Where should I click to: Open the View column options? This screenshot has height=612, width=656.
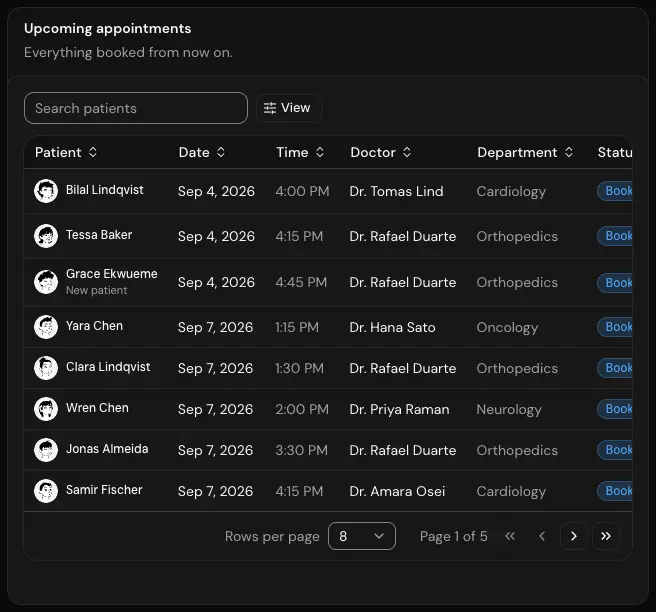[288, 108]
